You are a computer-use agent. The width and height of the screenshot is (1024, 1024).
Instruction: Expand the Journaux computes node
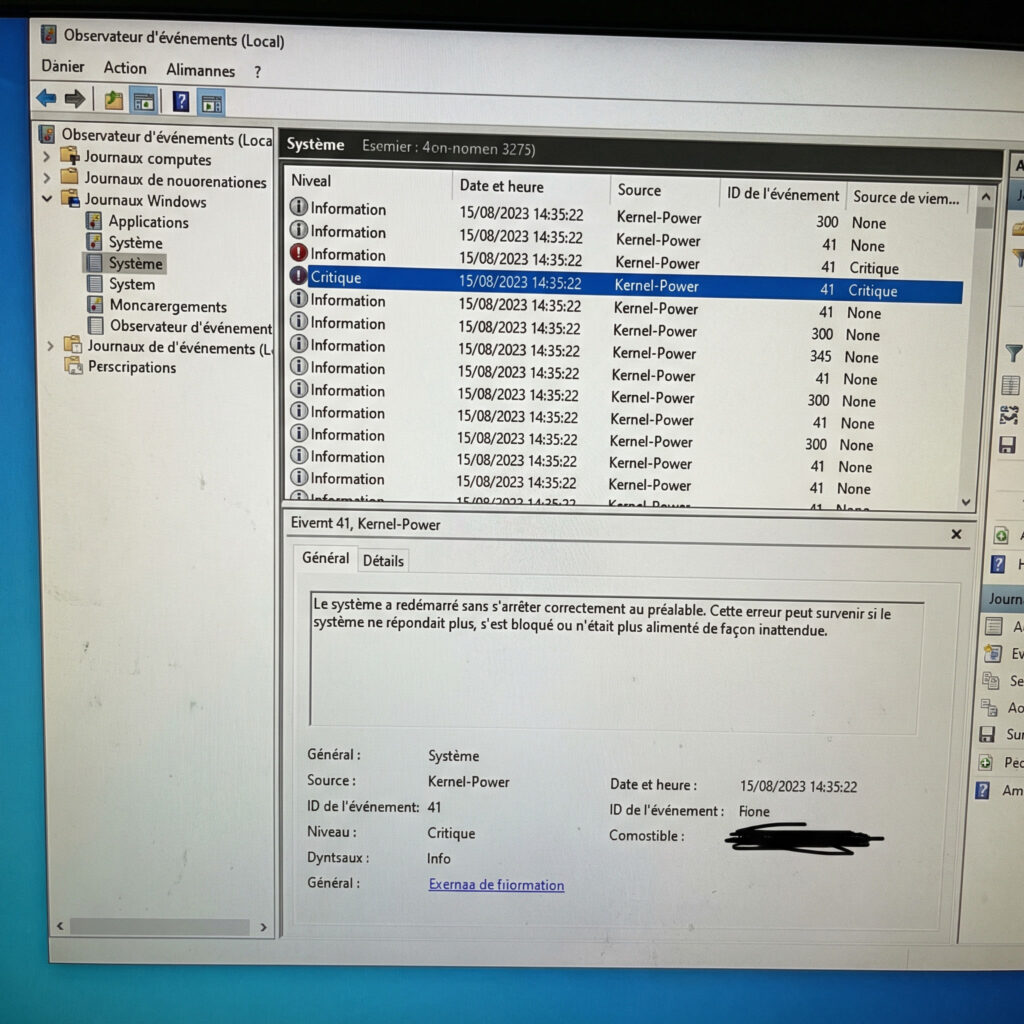[47, 159]
